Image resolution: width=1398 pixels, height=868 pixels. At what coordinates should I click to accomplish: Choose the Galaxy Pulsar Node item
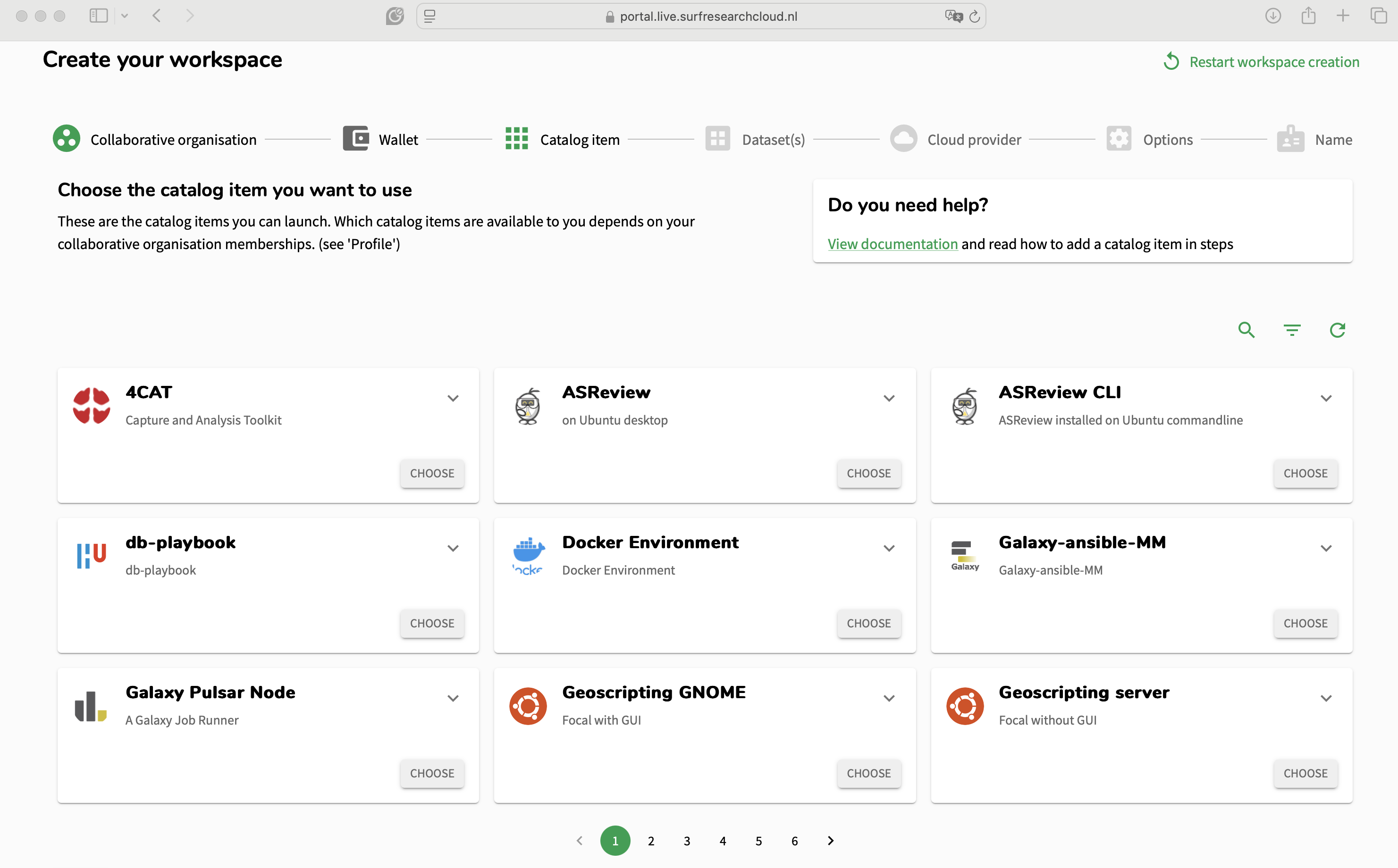point(432,773)
